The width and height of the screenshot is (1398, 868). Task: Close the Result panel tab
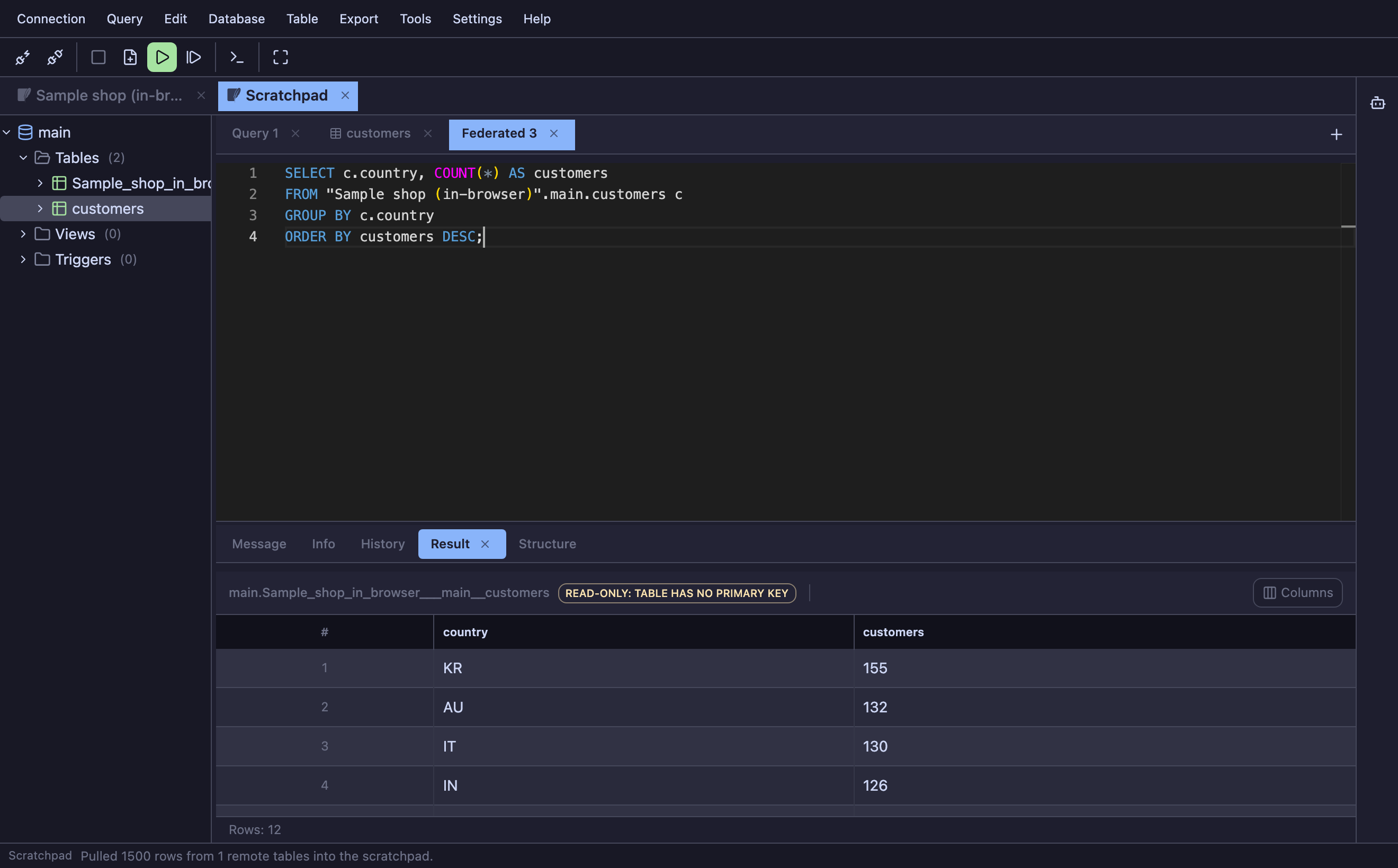point(485,544)
